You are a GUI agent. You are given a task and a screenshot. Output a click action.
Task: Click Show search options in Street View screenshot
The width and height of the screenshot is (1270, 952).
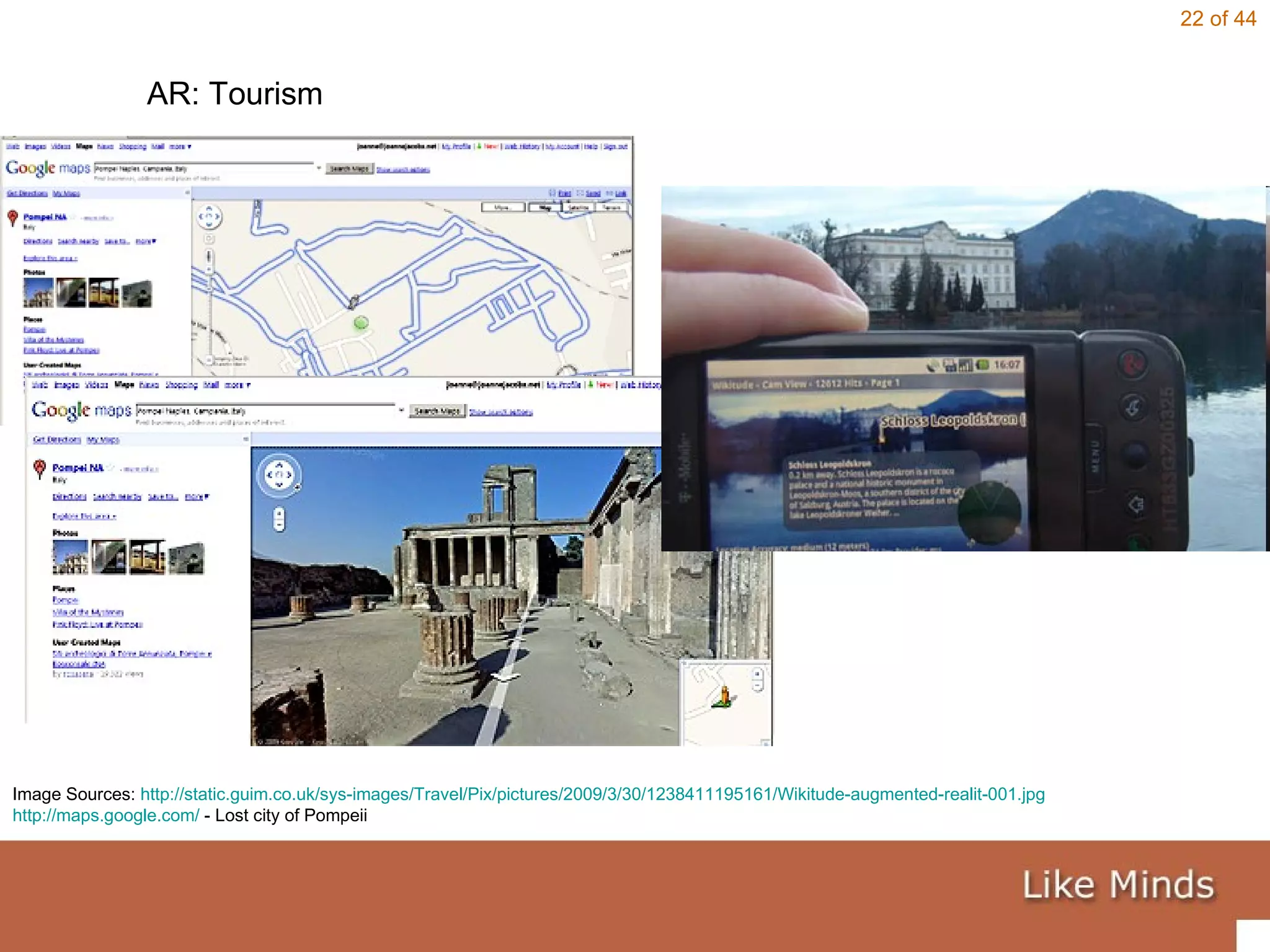click(501, 412)
